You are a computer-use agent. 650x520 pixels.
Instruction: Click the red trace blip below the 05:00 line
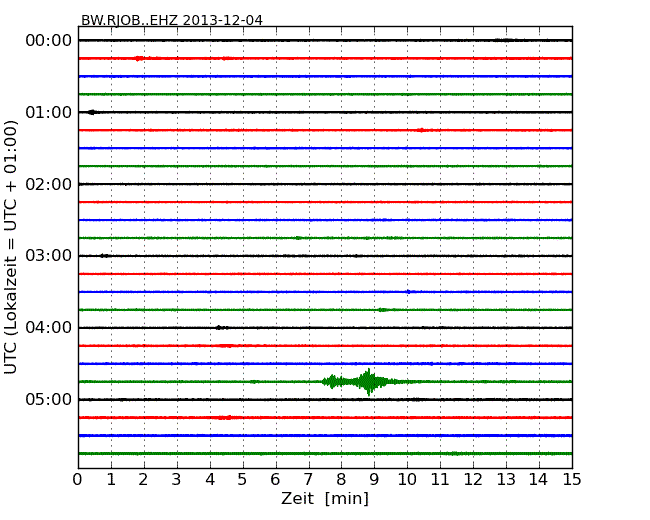225,418
